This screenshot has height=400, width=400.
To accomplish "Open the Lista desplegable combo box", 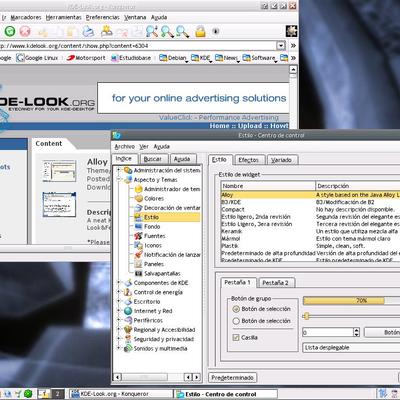I will coord(351,347).
